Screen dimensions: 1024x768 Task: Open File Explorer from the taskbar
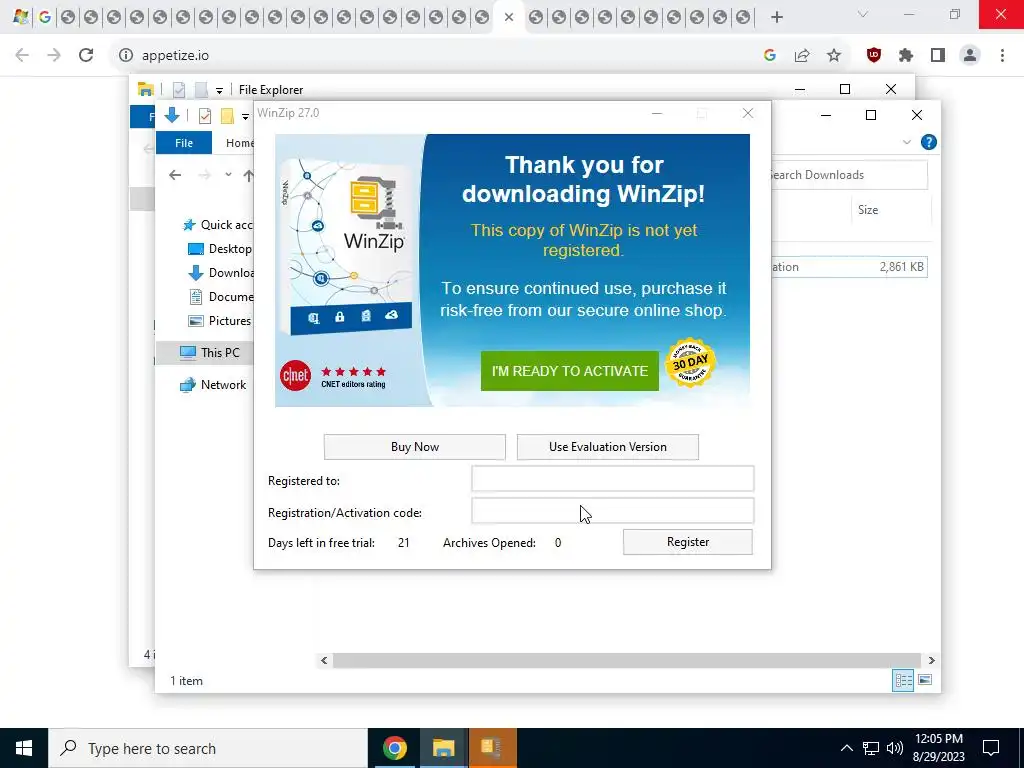click(443, 748)
